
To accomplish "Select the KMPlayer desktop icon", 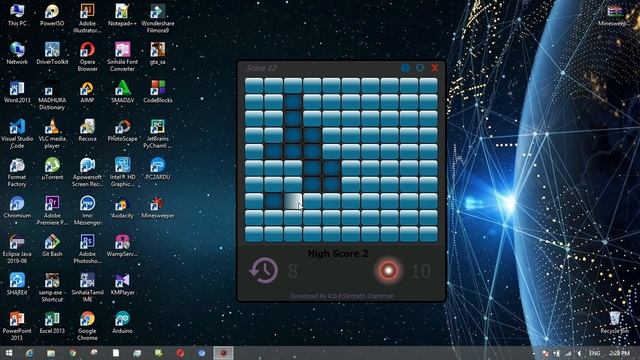I will coord(122,283).
